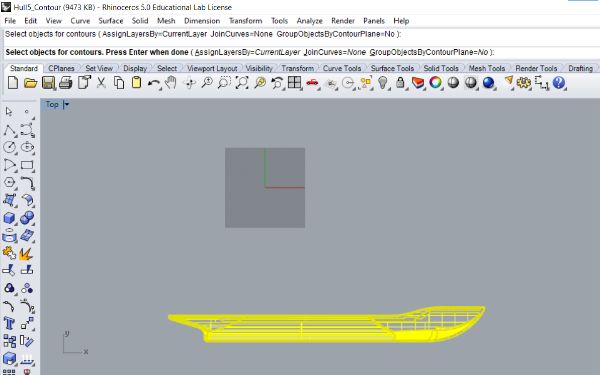The height and width of the screenshot is (375, 600).
Task: Select the Polyline tool in the sidebar
Action: [x=9, y=130]
